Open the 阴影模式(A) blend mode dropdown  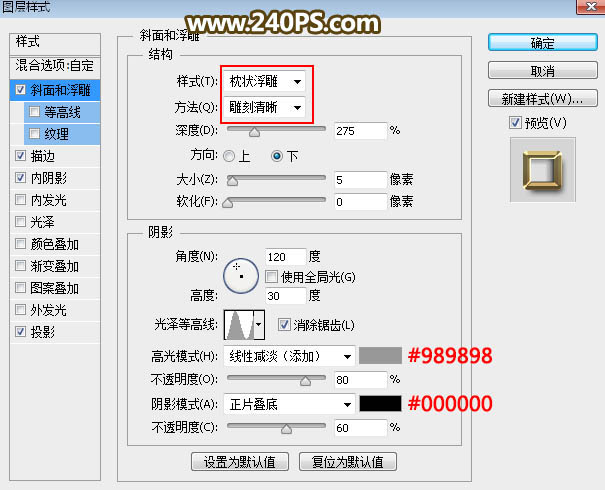tap(289, 404)
